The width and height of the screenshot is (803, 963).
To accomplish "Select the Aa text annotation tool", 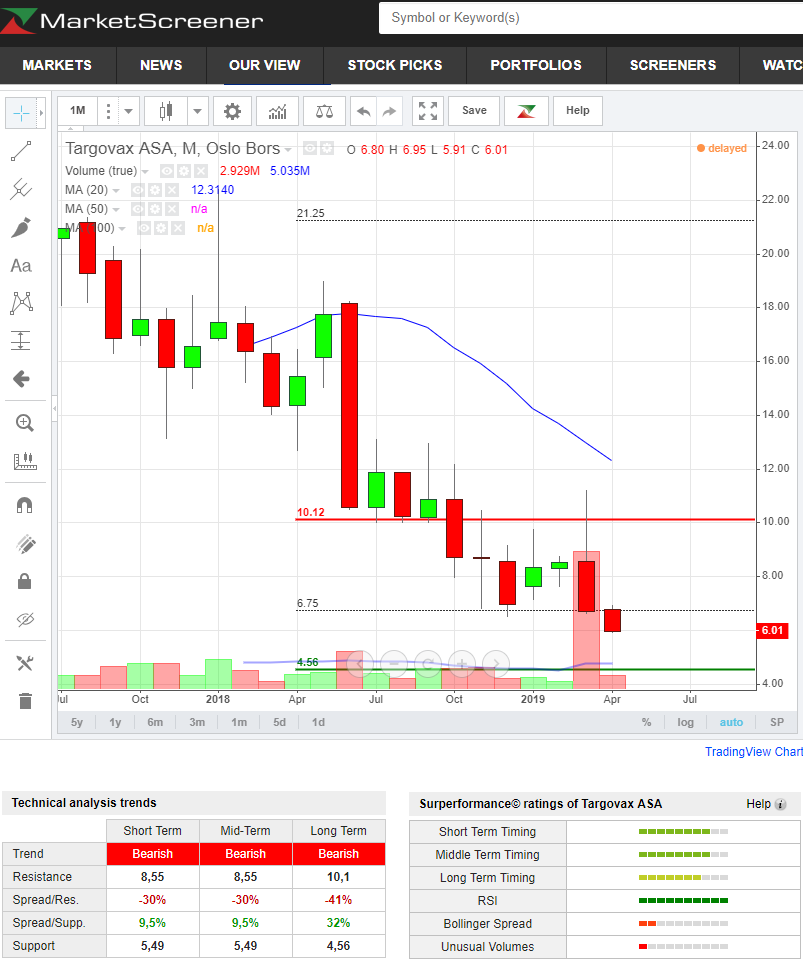I will coord(21,265).
